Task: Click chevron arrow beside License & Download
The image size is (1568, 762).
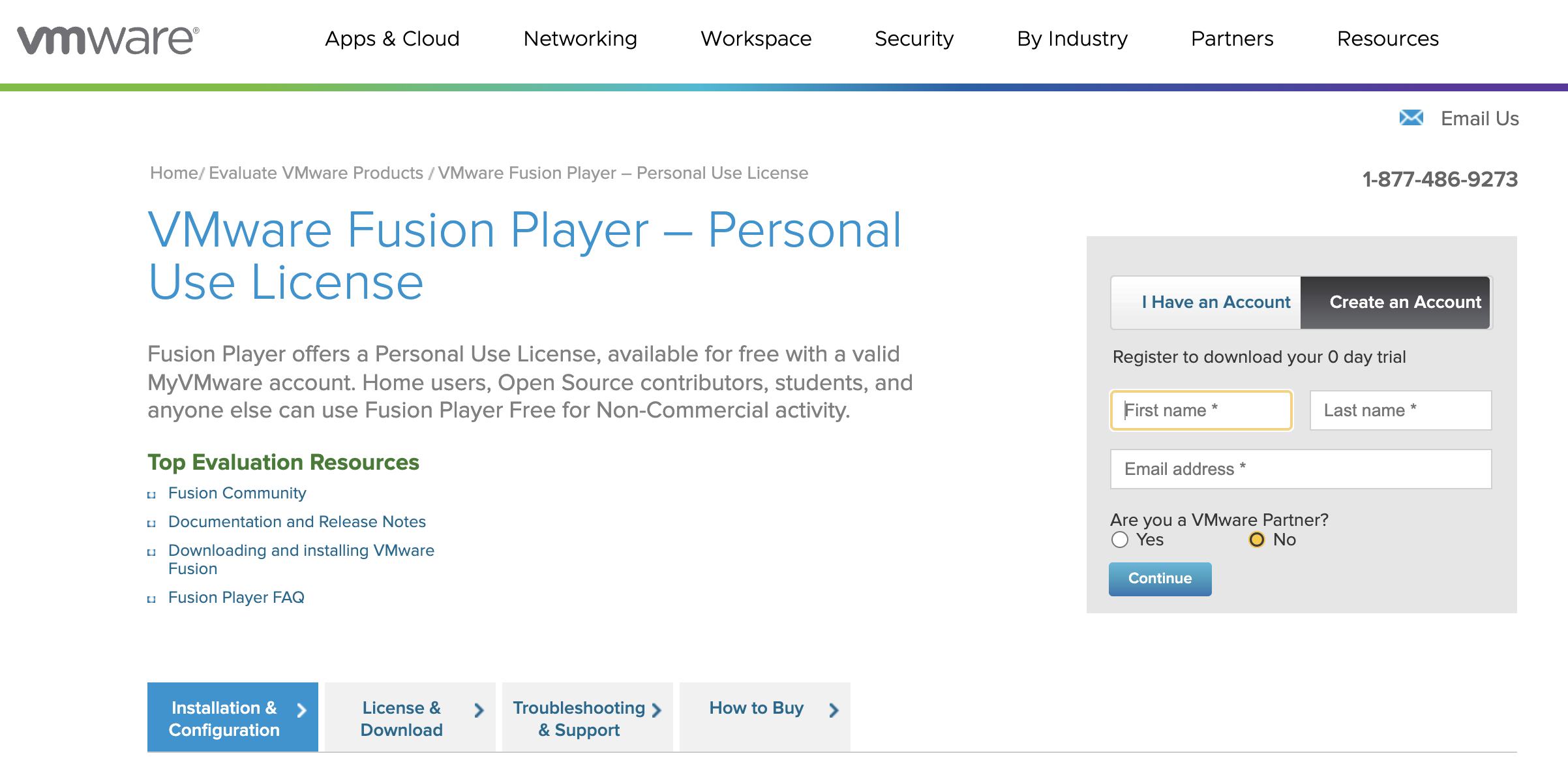Action: 479,710
